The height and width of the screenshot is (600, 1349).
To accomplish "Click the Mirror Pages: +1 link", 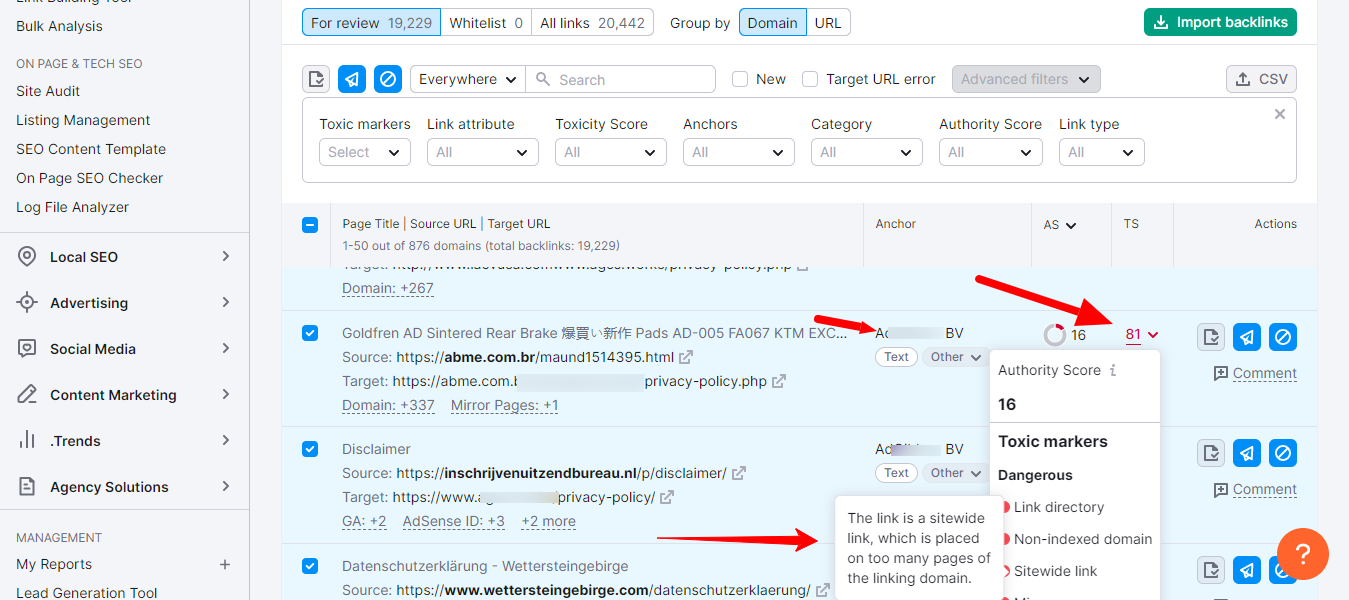I will tap(505, 405).
